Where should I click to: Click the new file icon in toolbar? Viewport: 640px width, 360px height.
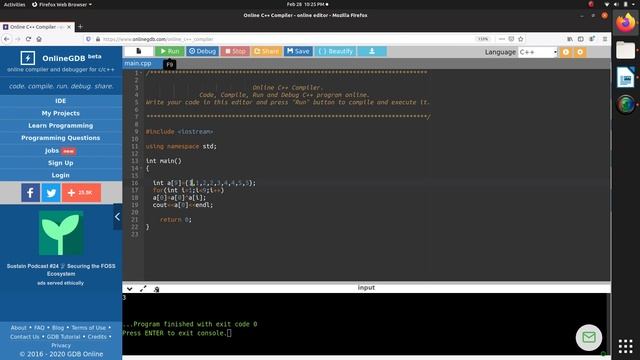[139, 51]
